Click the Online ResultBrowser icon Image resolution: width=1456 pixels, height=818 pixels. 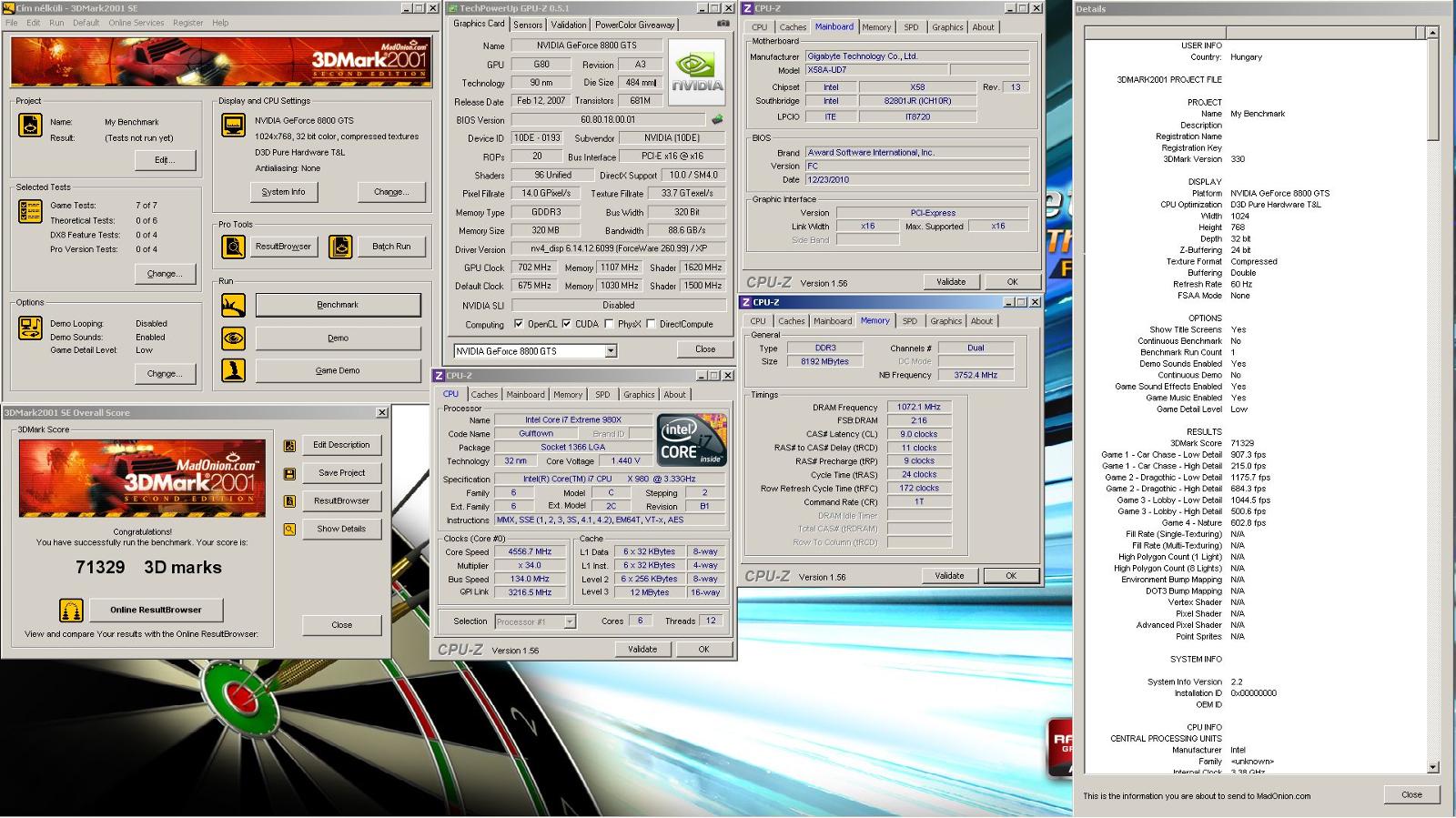pyautogui.click(x=71, y=610)
